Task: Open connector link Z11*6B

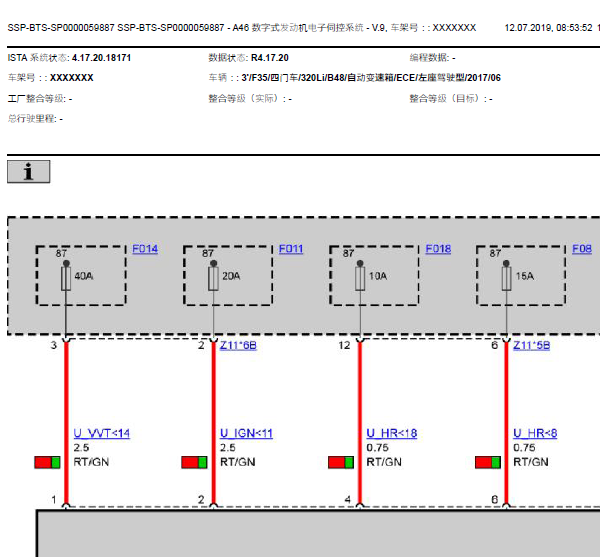Action: pyautogui.click(x=238, y=345)
